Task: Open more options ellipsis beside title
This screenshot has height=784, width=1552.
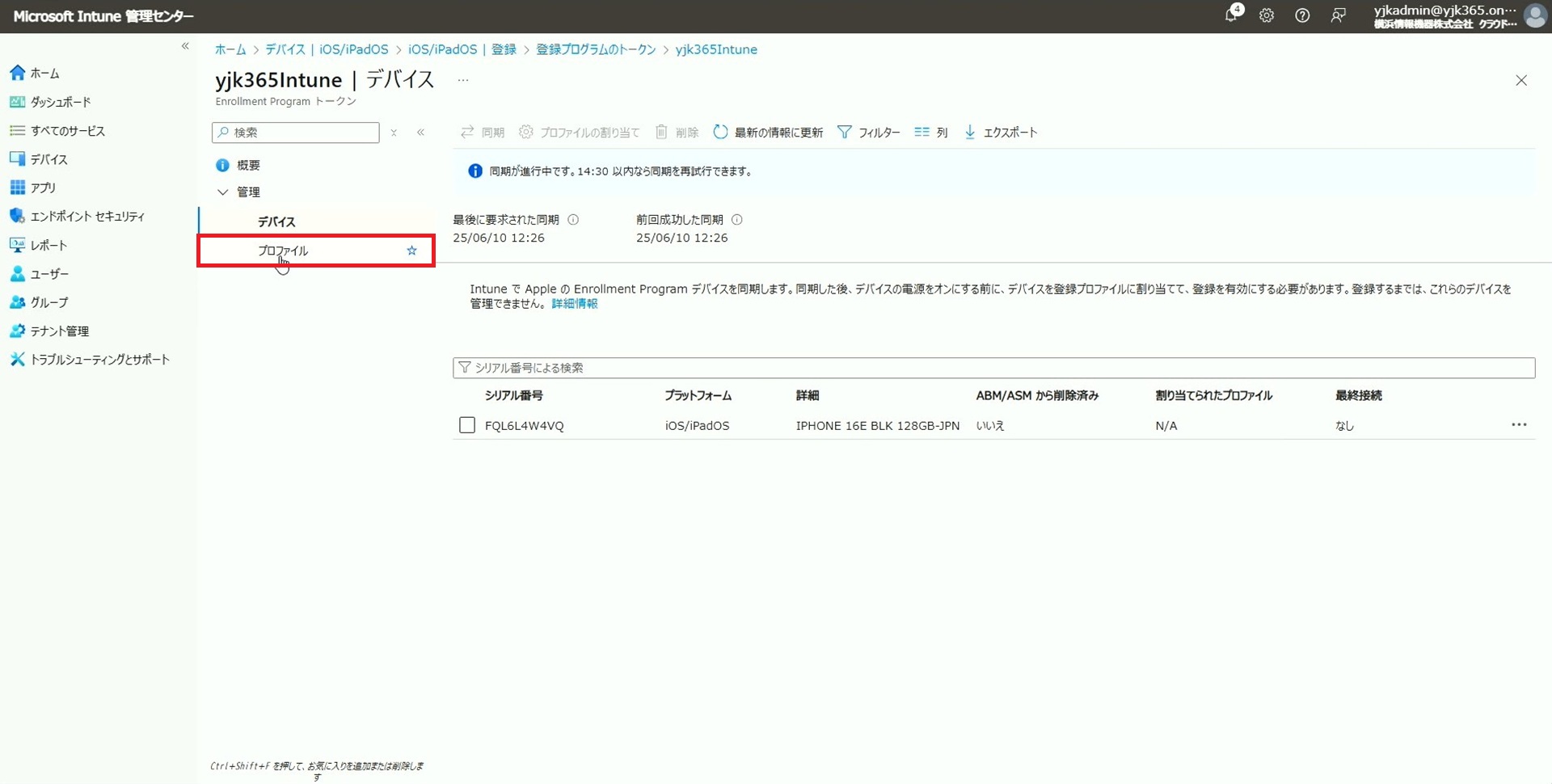Action: pyautogui.click(x=462, y=80)
